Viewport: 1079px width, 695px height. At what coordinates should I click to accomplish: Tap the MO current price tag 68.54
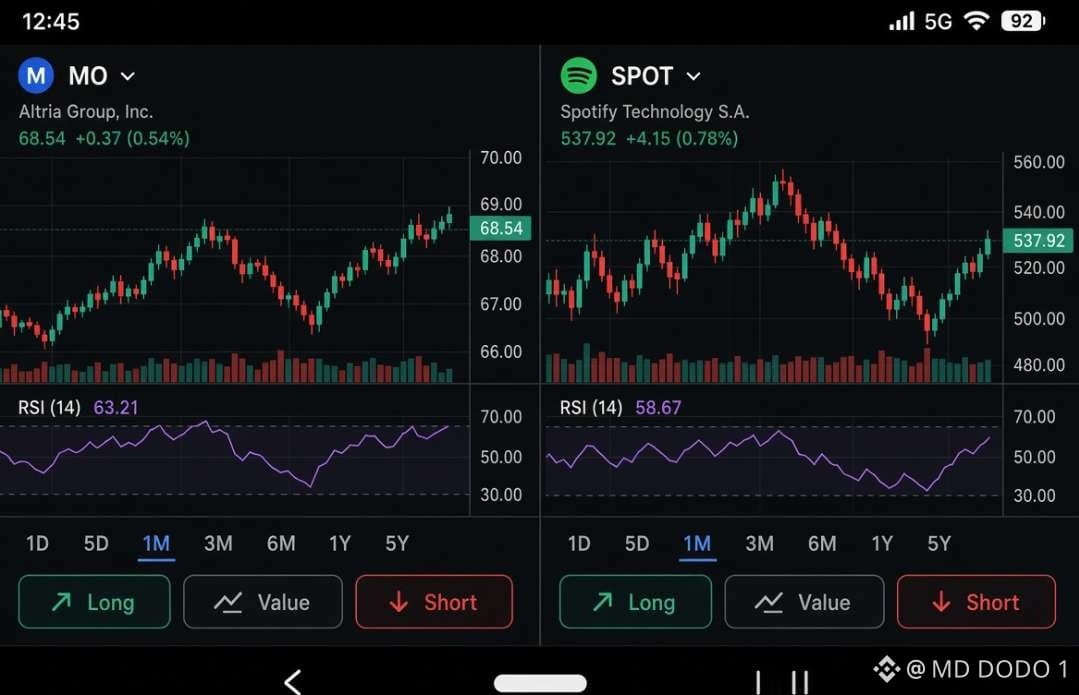coord(500,228)
